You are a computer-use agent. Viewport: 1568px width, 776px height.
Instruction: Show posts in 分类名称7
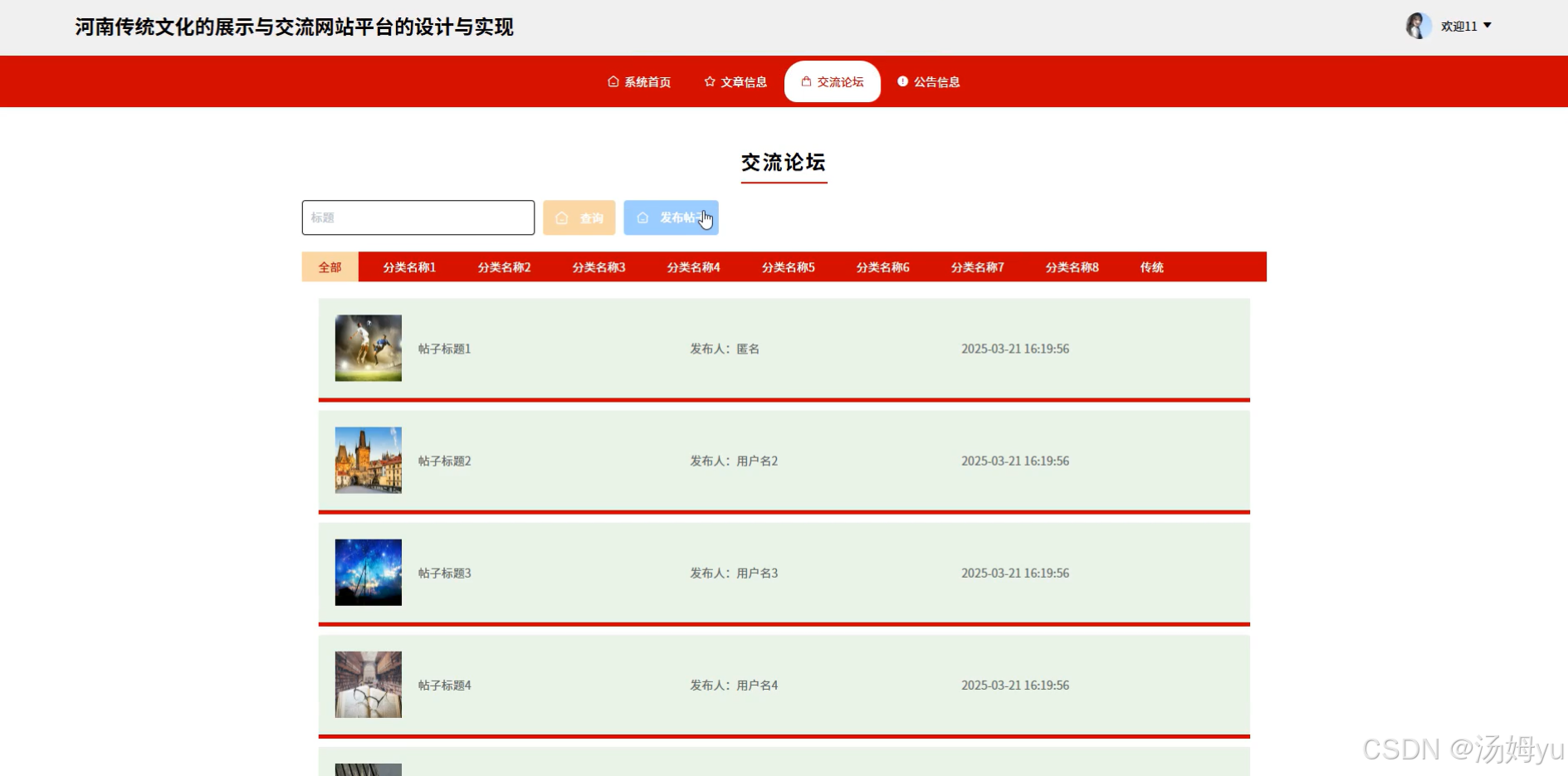[x=977, y=267]
